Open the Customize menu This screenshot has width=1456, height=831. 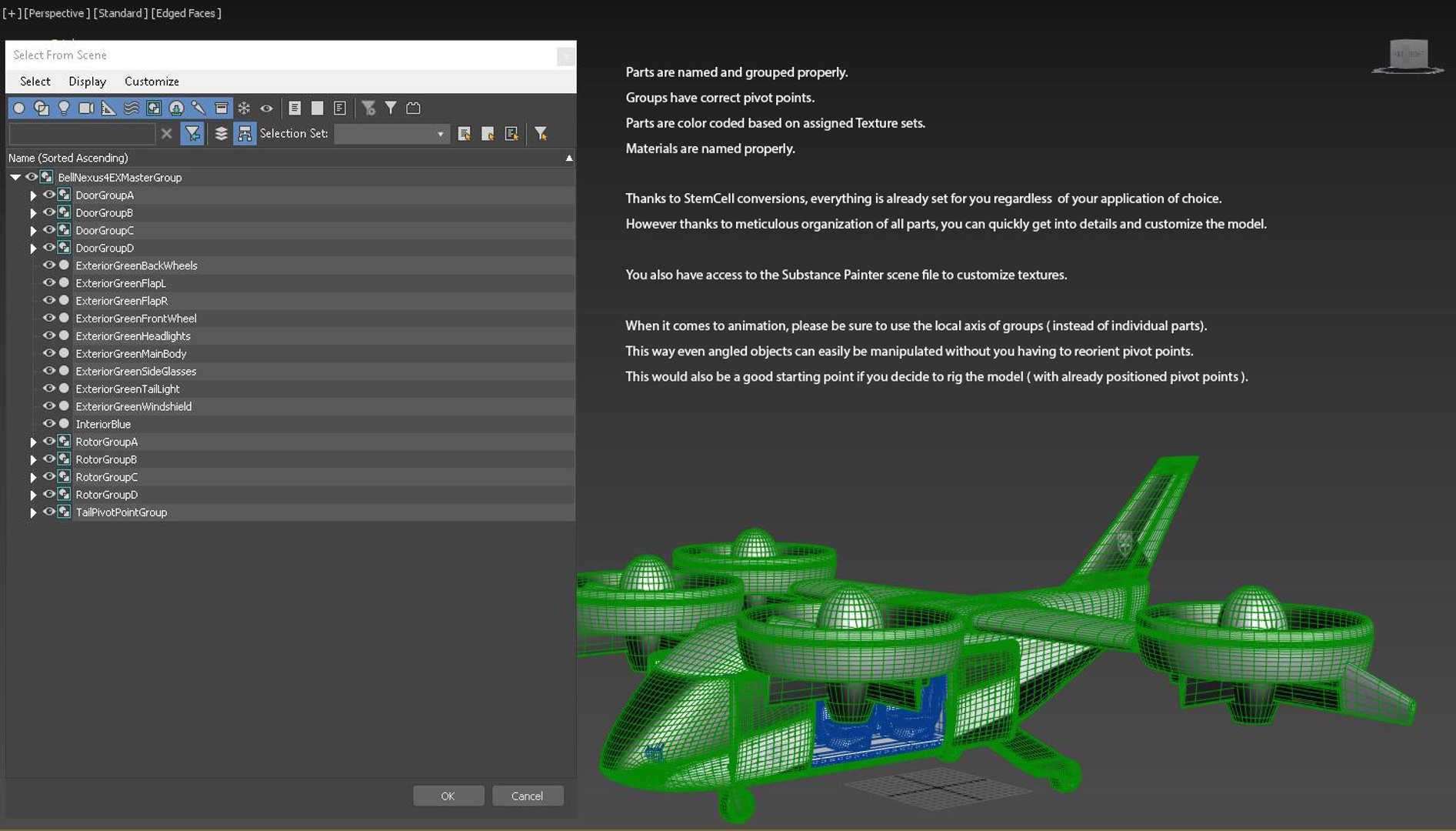(152, 82)
